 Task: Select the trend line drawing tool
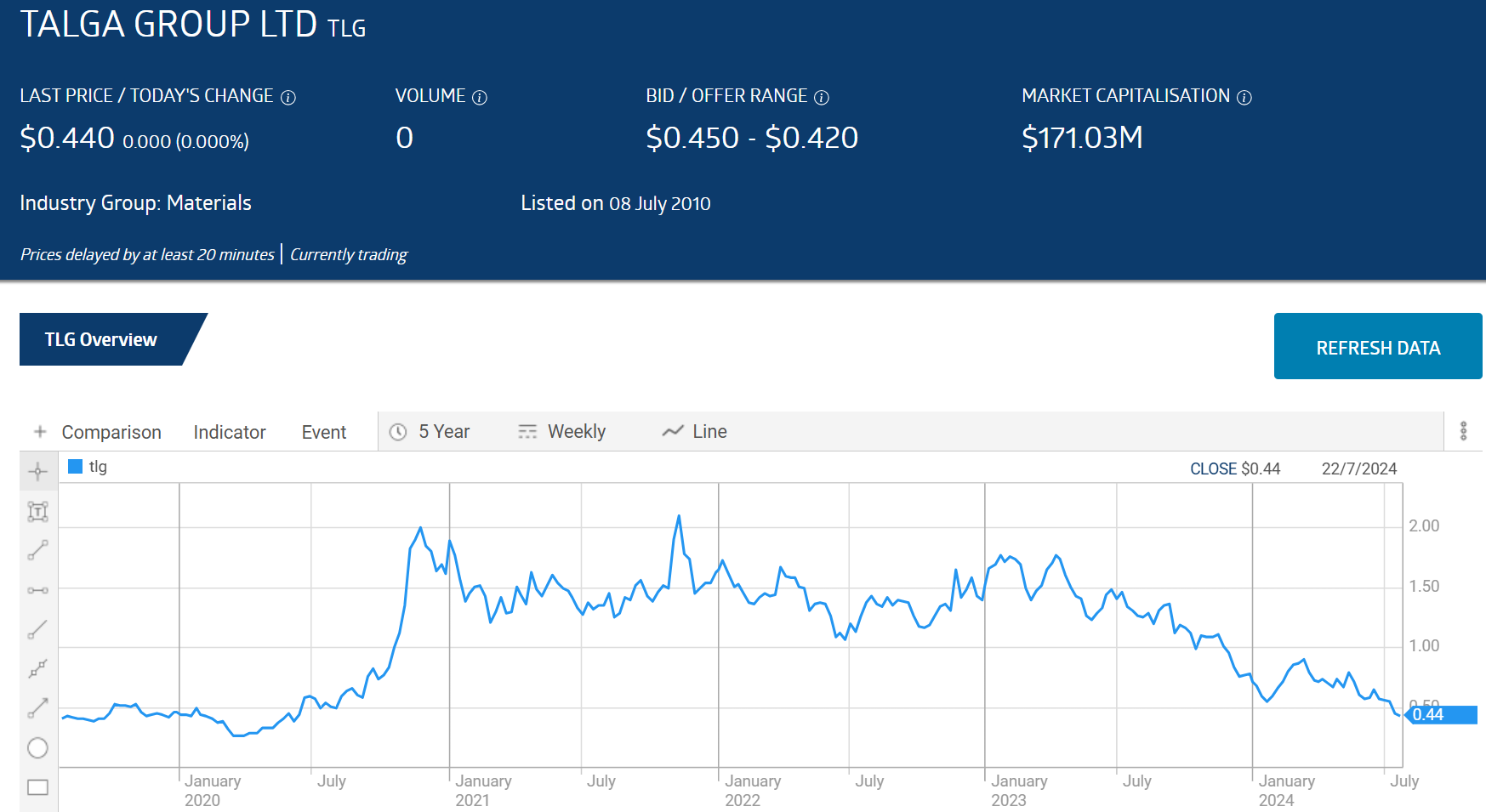(x=37, y=550)
